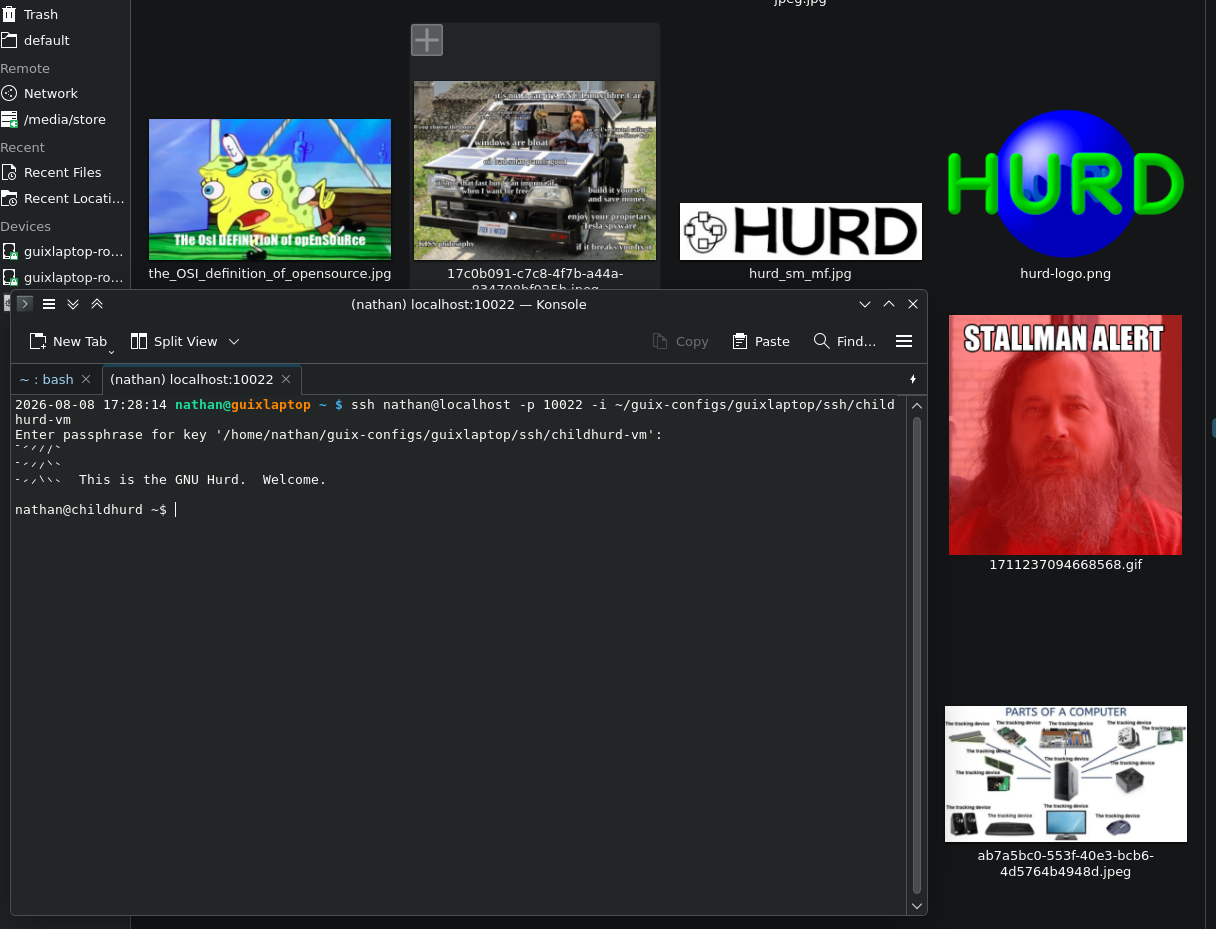Click the Recent Files icon
The width and height of the screenshot is (1216, 929).
tap(9, 172)
